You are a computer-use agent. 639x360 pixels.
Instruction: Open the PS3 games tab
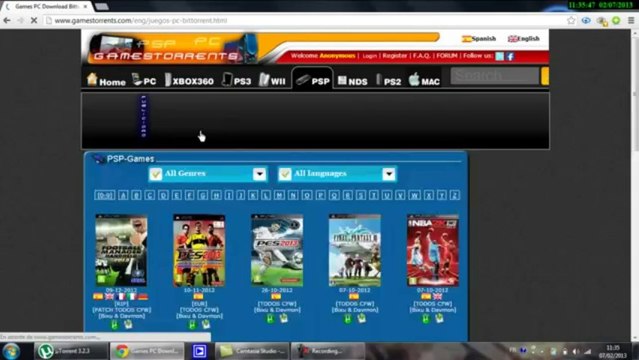(236, 80)
